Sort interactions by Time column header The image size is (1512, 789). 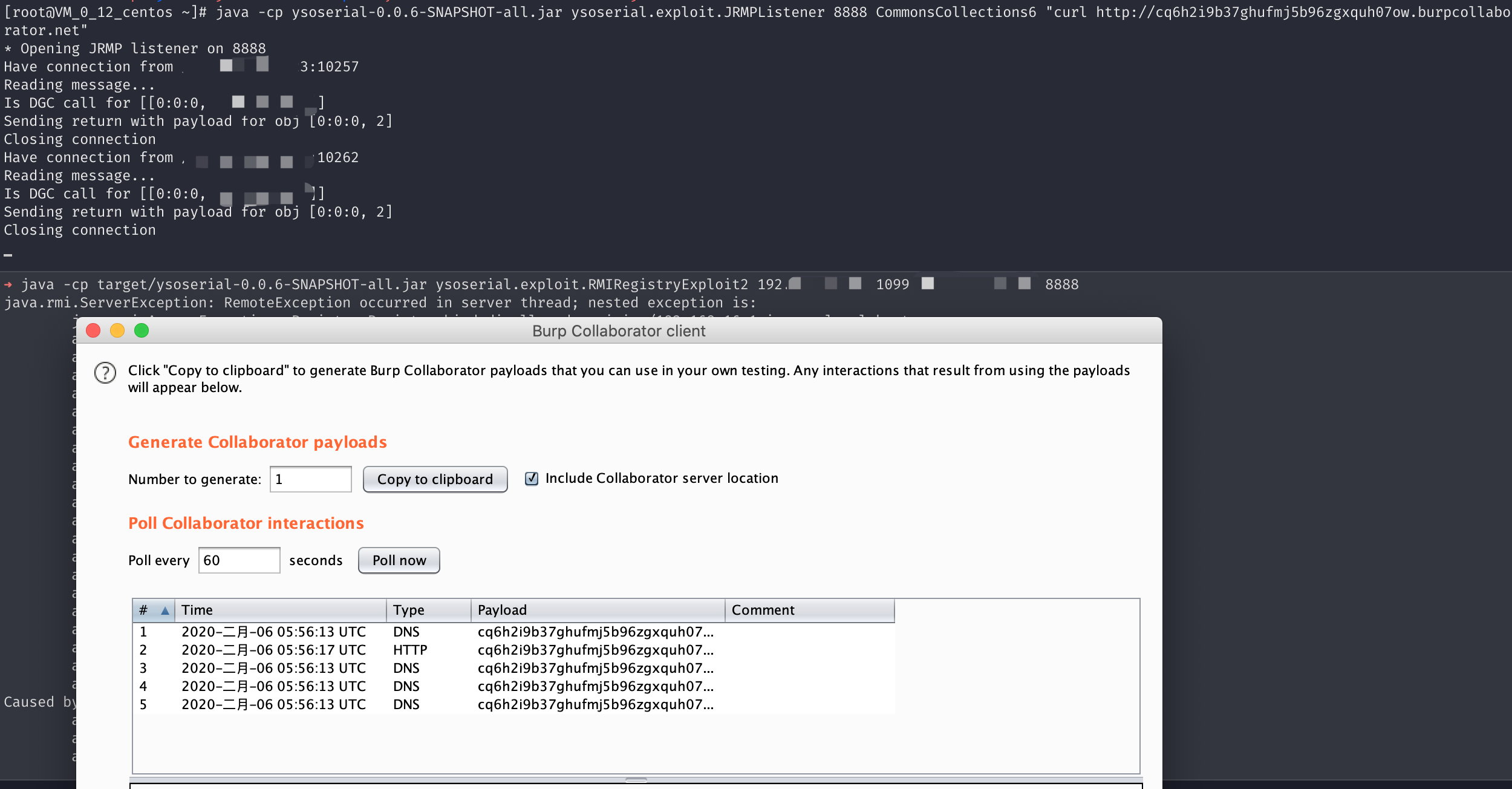[x=280, y=610]
